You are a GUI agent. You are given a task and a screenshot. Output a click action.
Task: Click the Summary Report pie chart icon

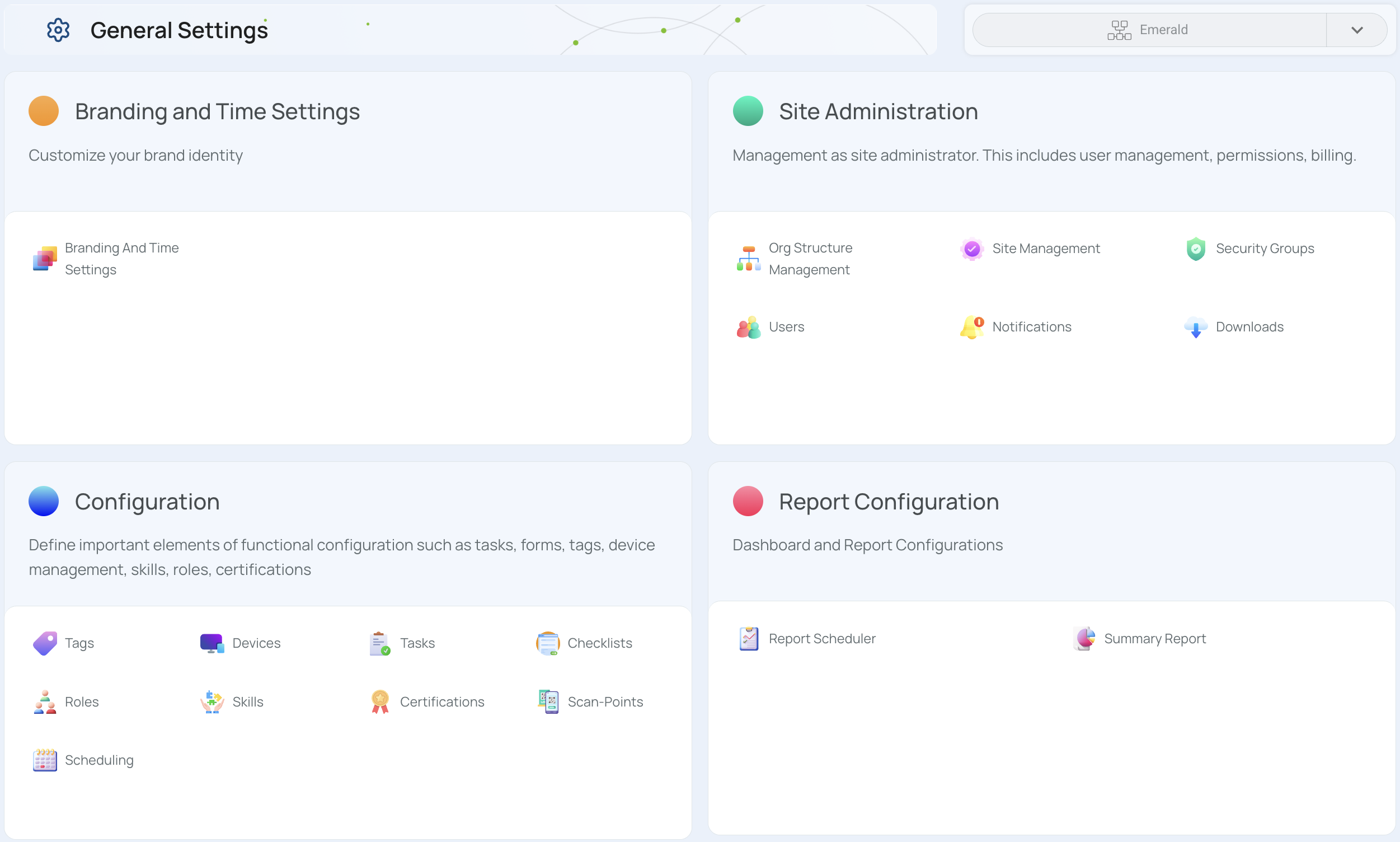click(1084, 638)
